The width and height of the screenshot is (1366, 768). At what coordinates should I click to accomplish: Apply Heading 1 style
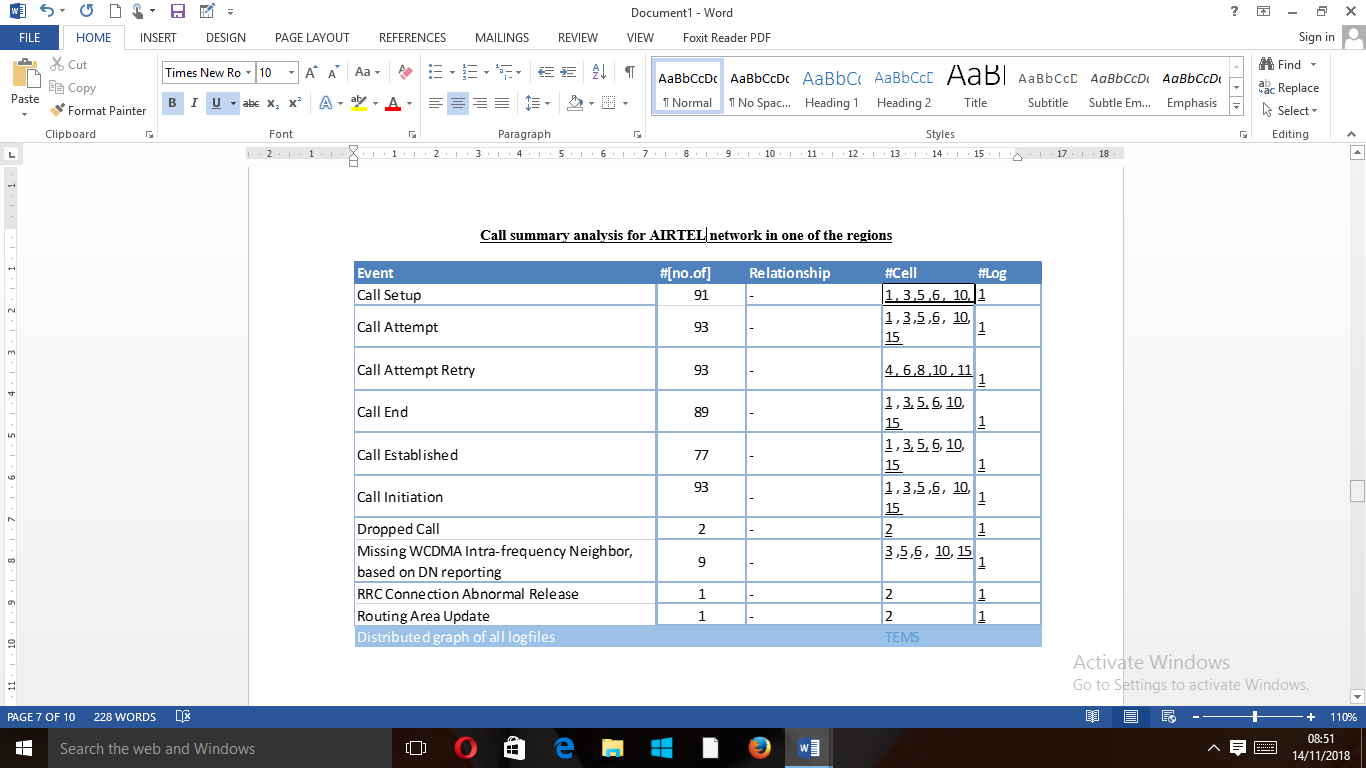pos(831,88)
